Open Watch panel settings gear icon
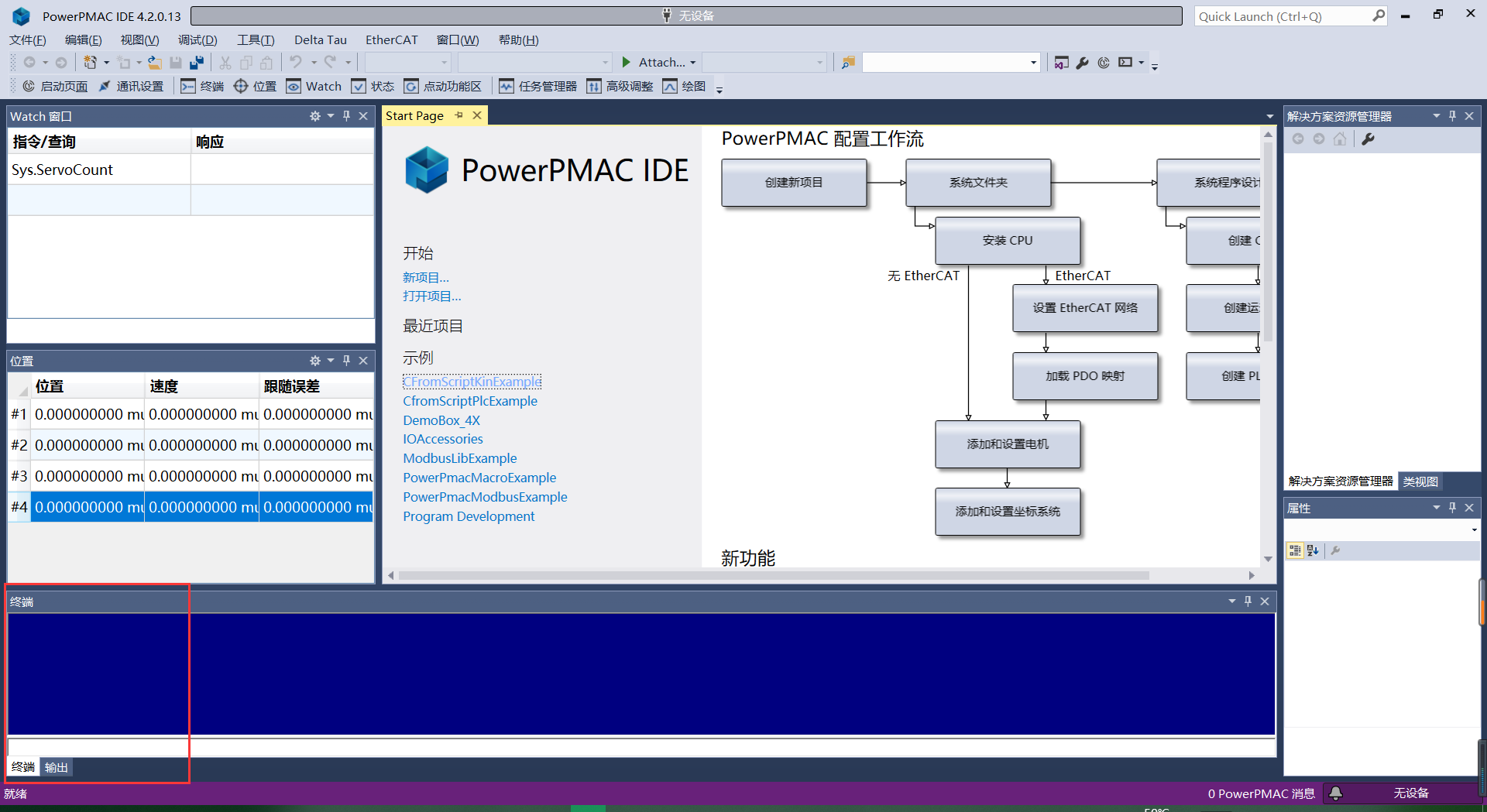This screenshot has height=812, width=1487. point(314,115)
